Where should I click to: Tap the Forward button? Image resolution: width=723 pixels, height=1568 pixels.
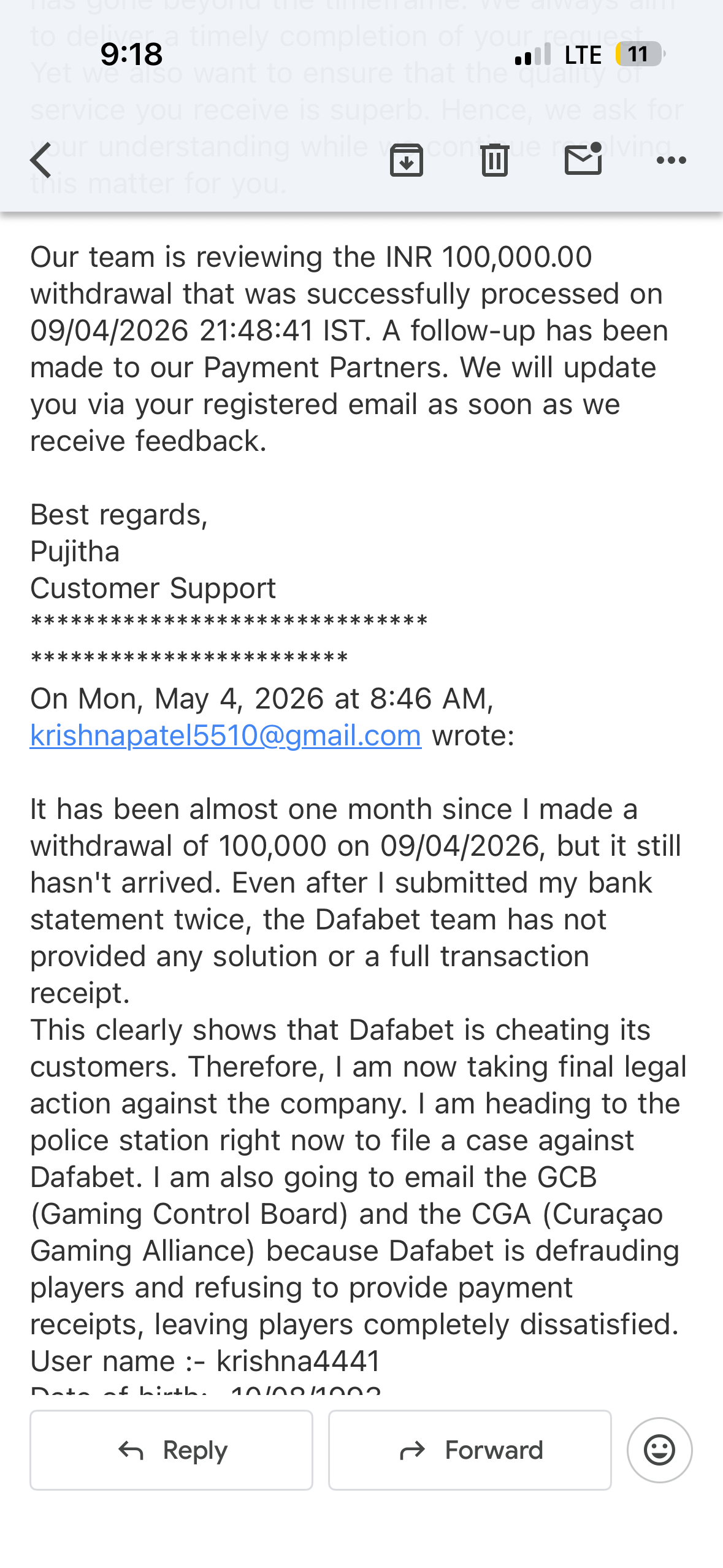pos(470,1450)
